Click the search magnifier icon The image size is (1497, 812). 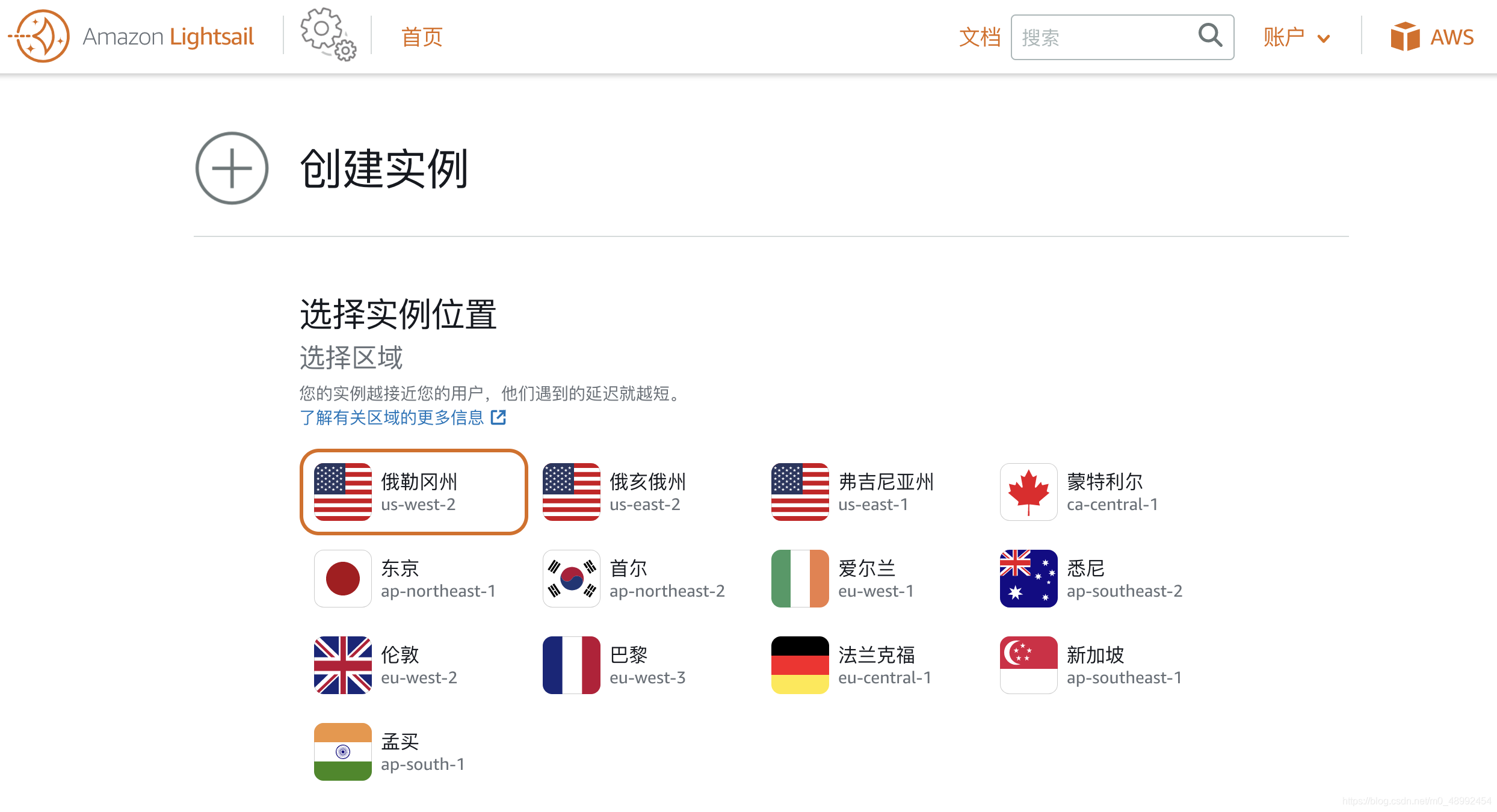1210,35
